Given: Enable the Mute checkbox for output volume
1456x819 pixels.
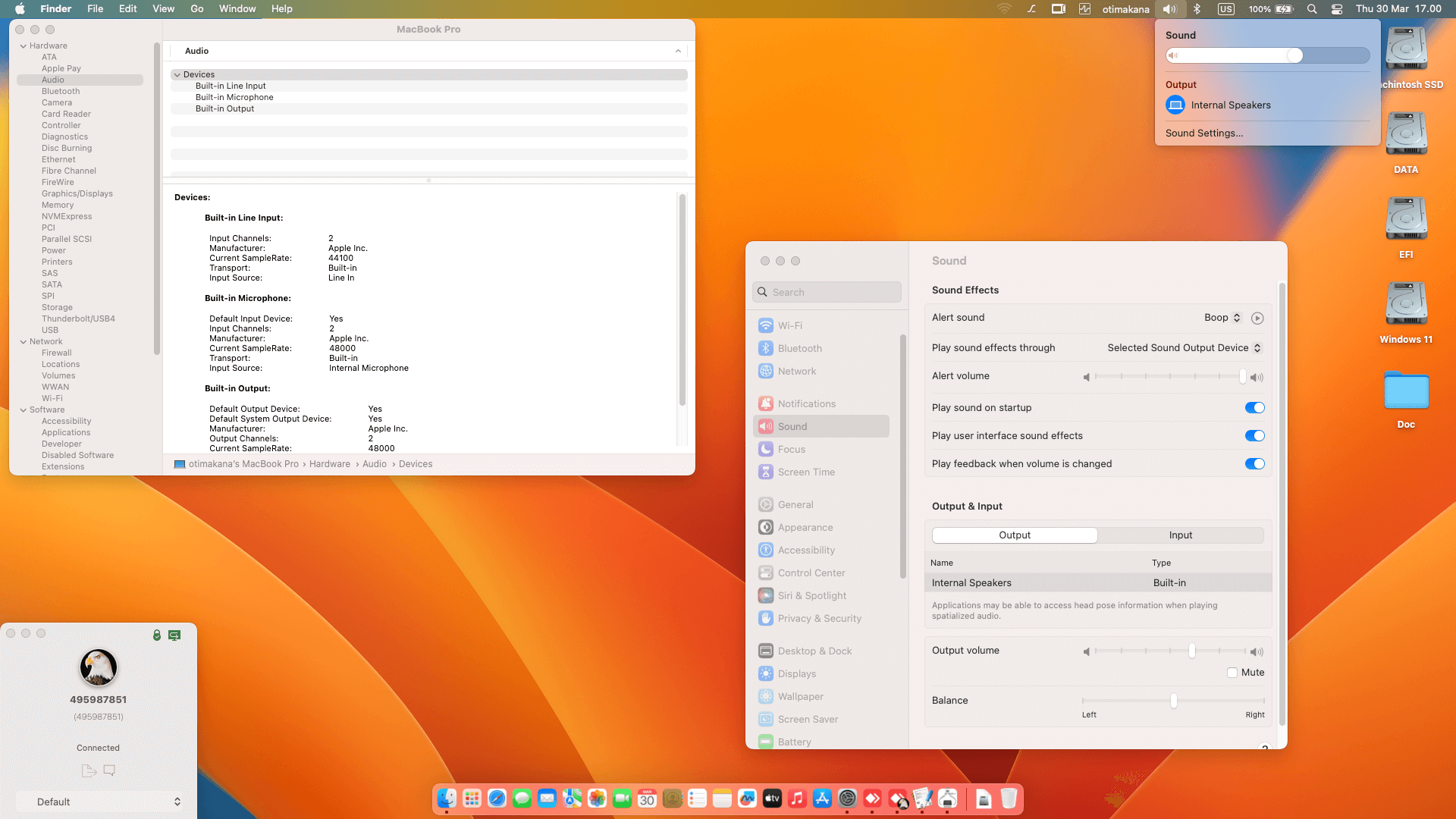Looking at the screenshot, I should tap(1232, 673).
